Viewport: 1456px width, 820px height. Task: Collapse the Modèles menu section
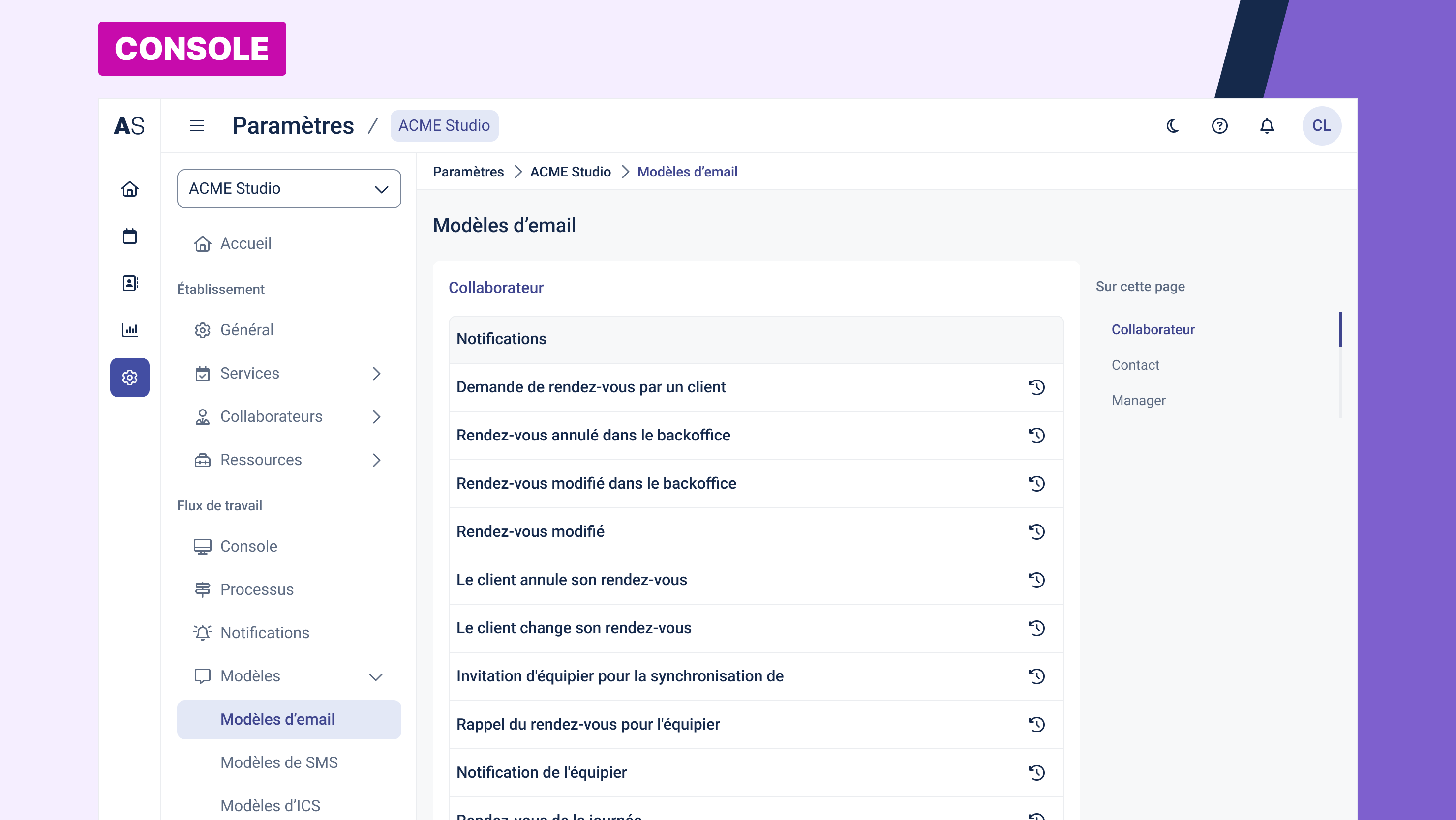pos(375,676)
